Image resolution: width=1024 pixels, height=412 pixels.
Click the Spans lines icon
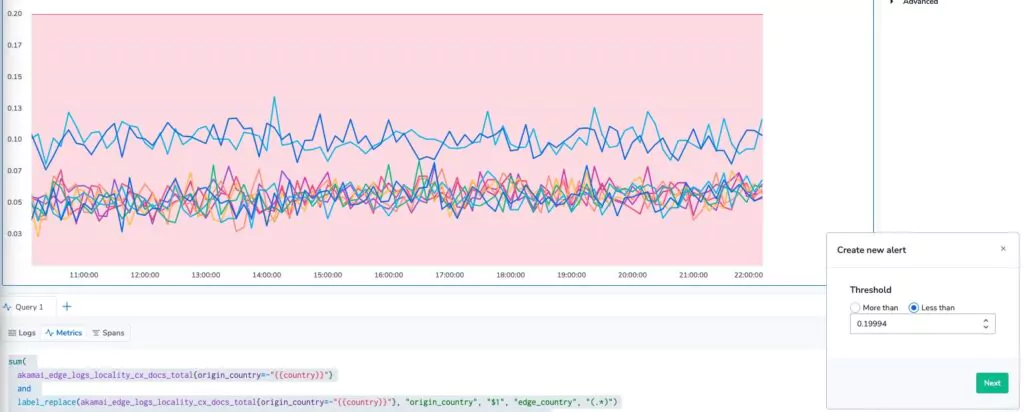96,333
